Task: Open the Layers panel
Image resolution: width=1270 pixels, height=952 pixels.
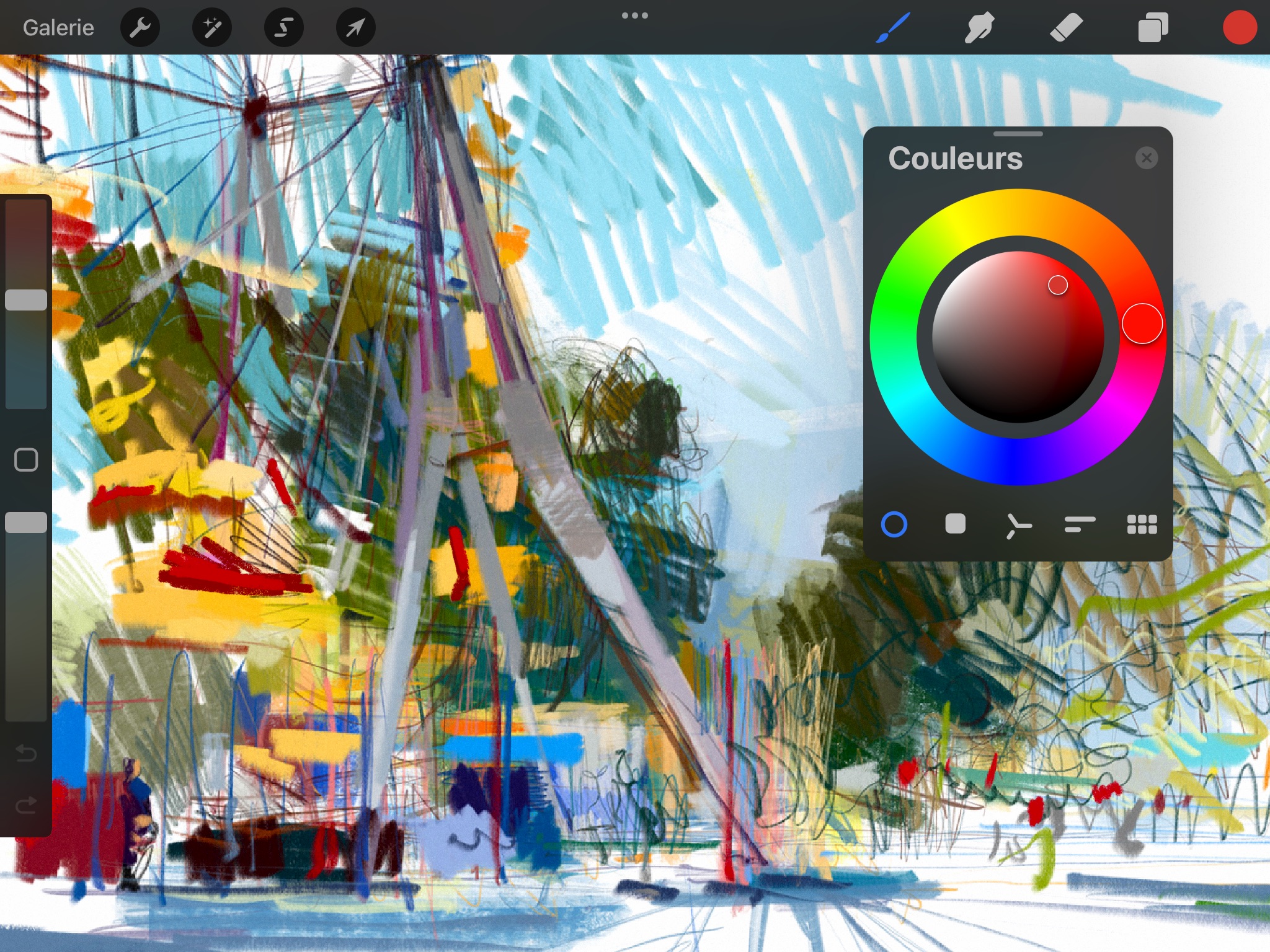Action: (1153, 28)
